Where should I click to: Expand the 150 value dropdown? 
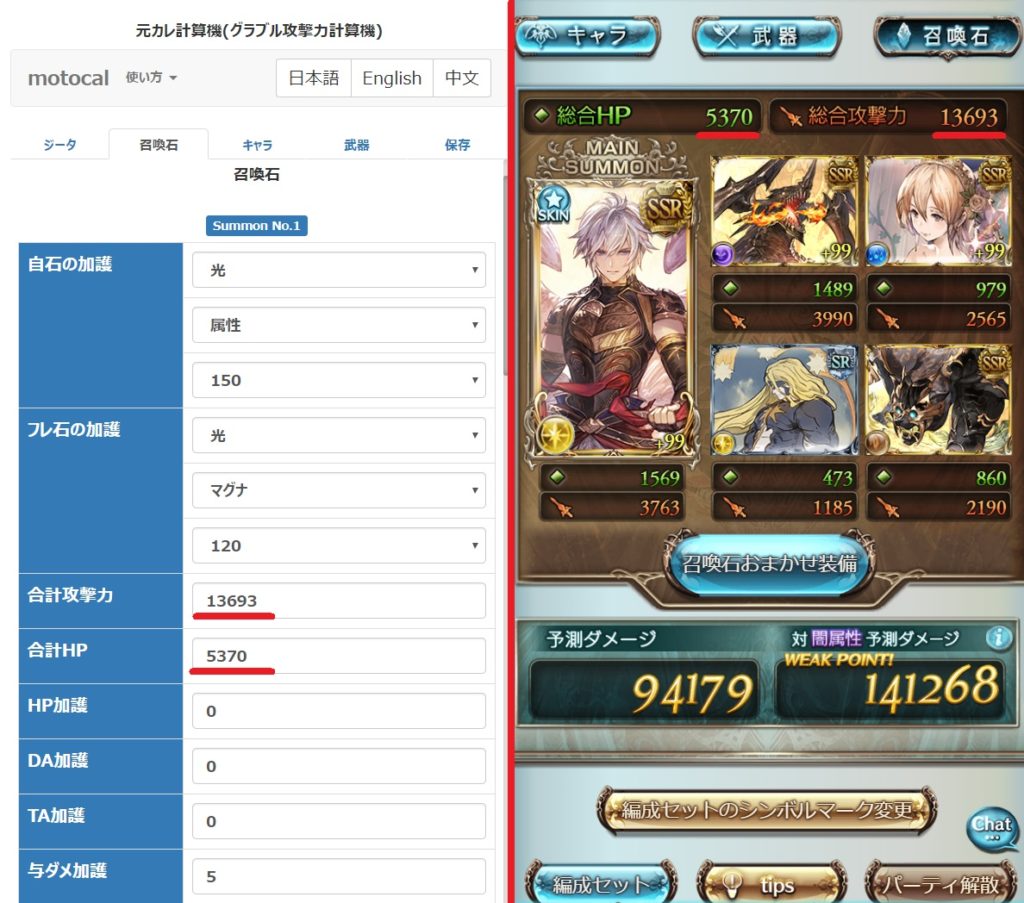[x=339, y=380]
